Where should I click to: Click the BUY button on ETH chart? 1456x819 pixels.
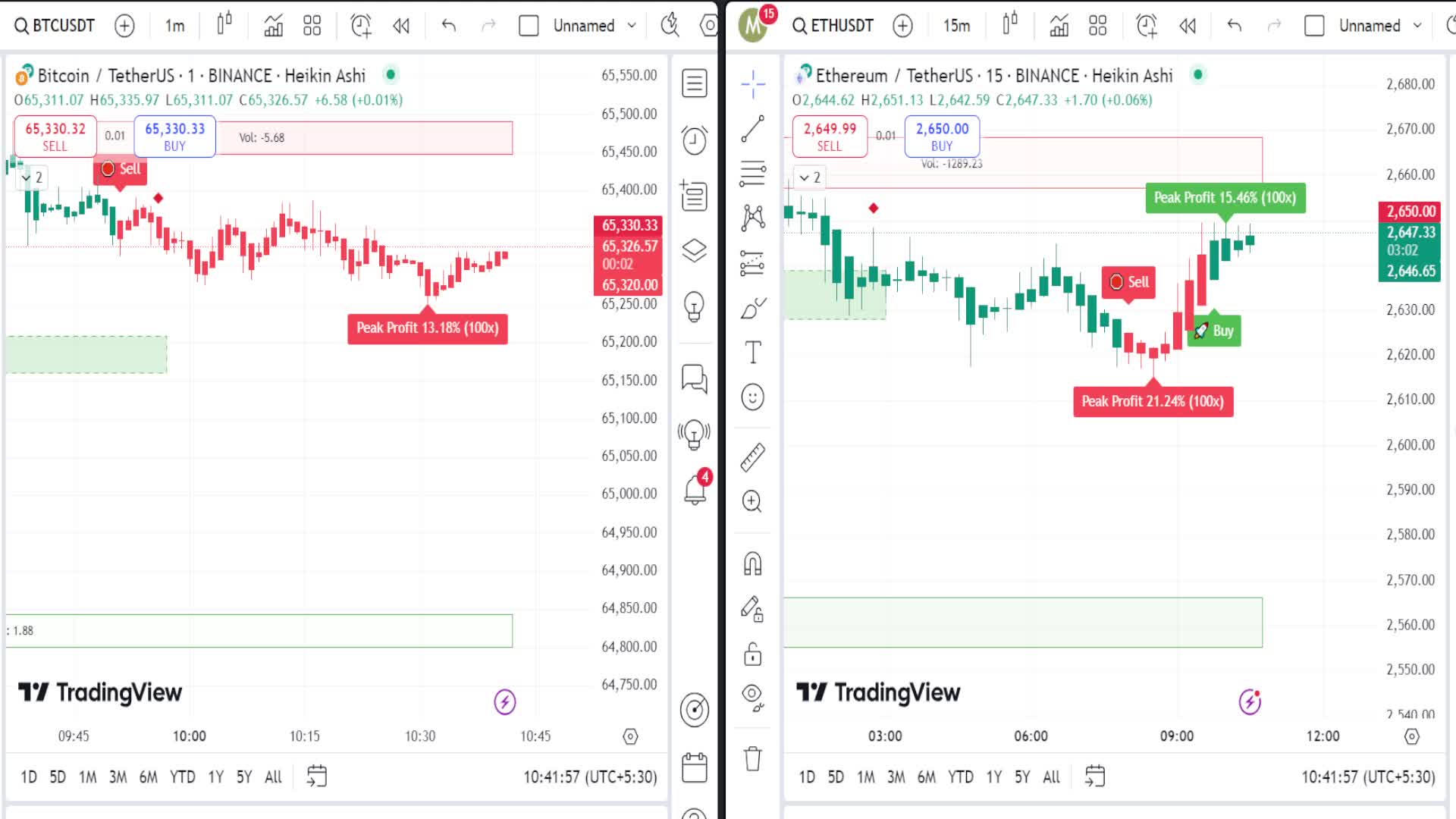[941, 136]
